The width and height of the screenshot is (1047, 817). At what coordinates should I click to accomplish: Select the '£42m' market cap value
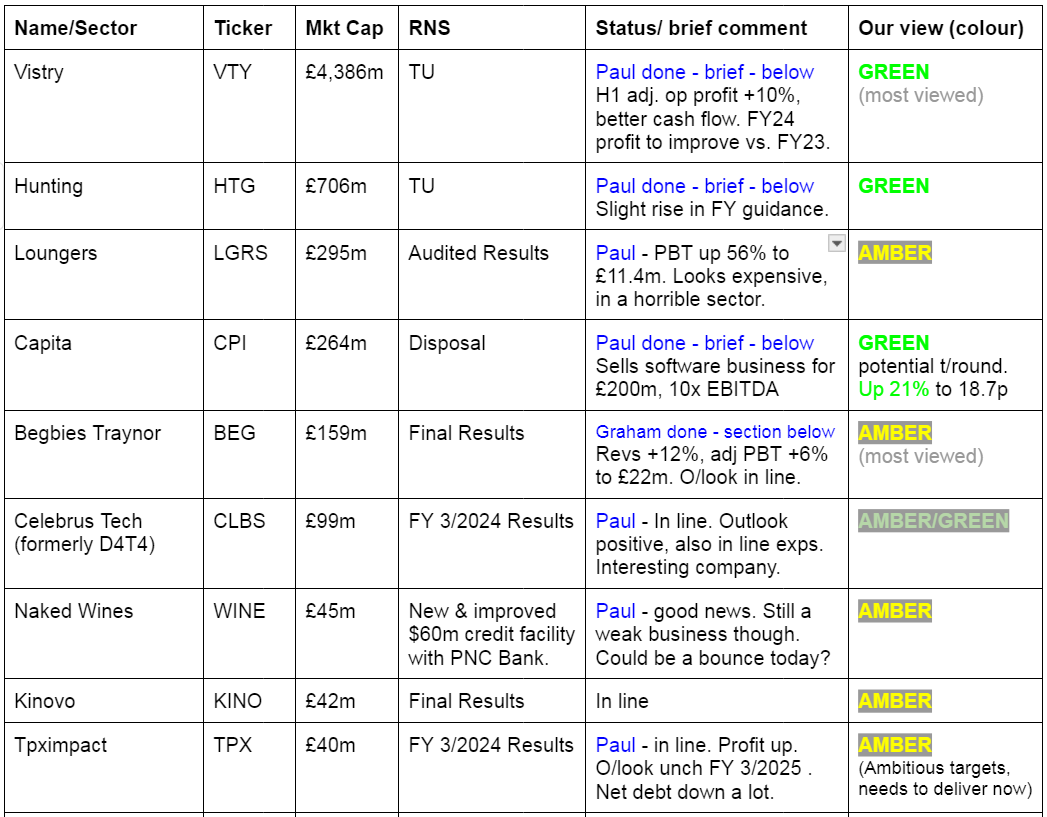coord(331,701)
